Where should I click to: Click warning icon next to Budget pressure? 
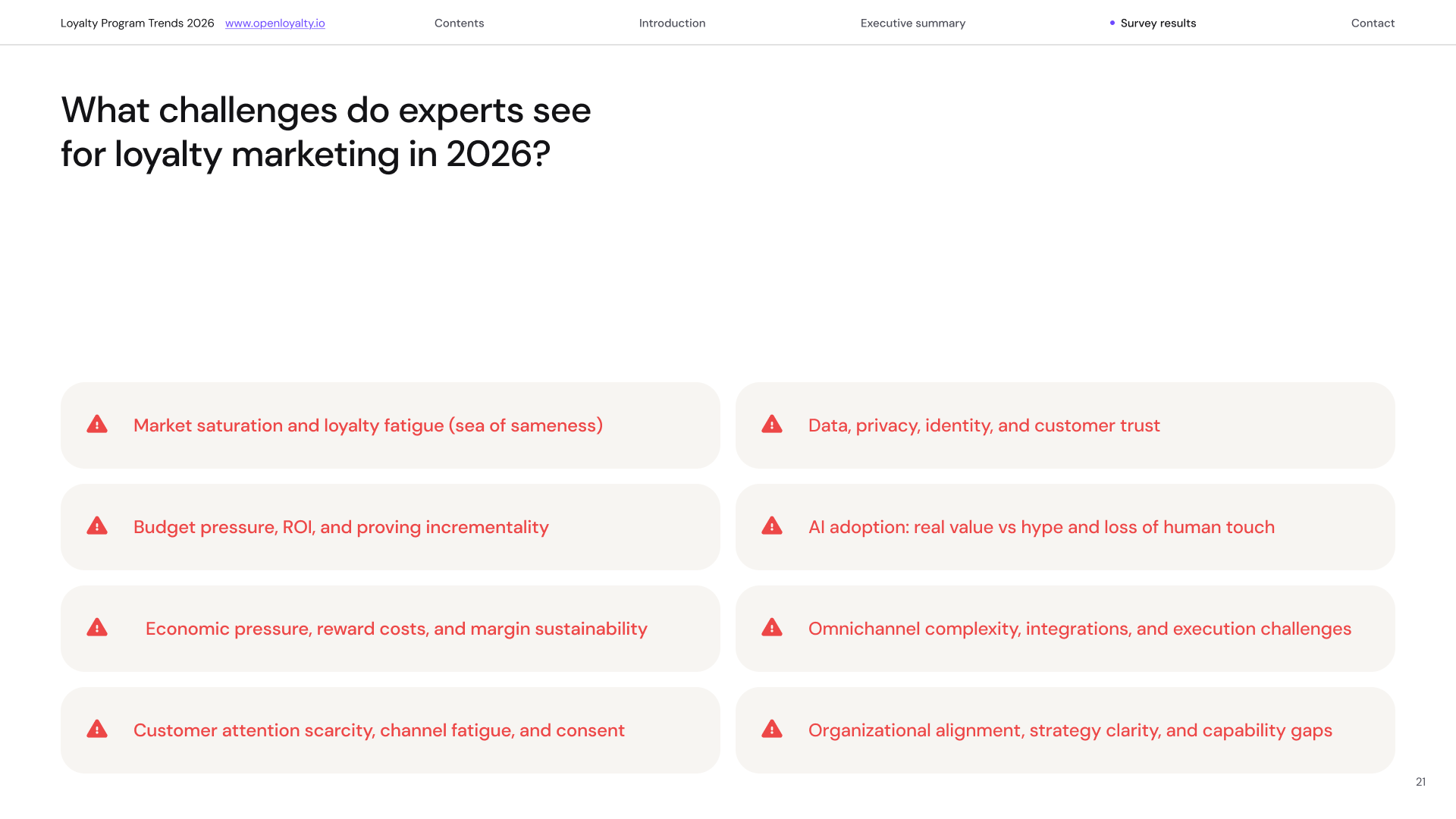coord(97,526)
